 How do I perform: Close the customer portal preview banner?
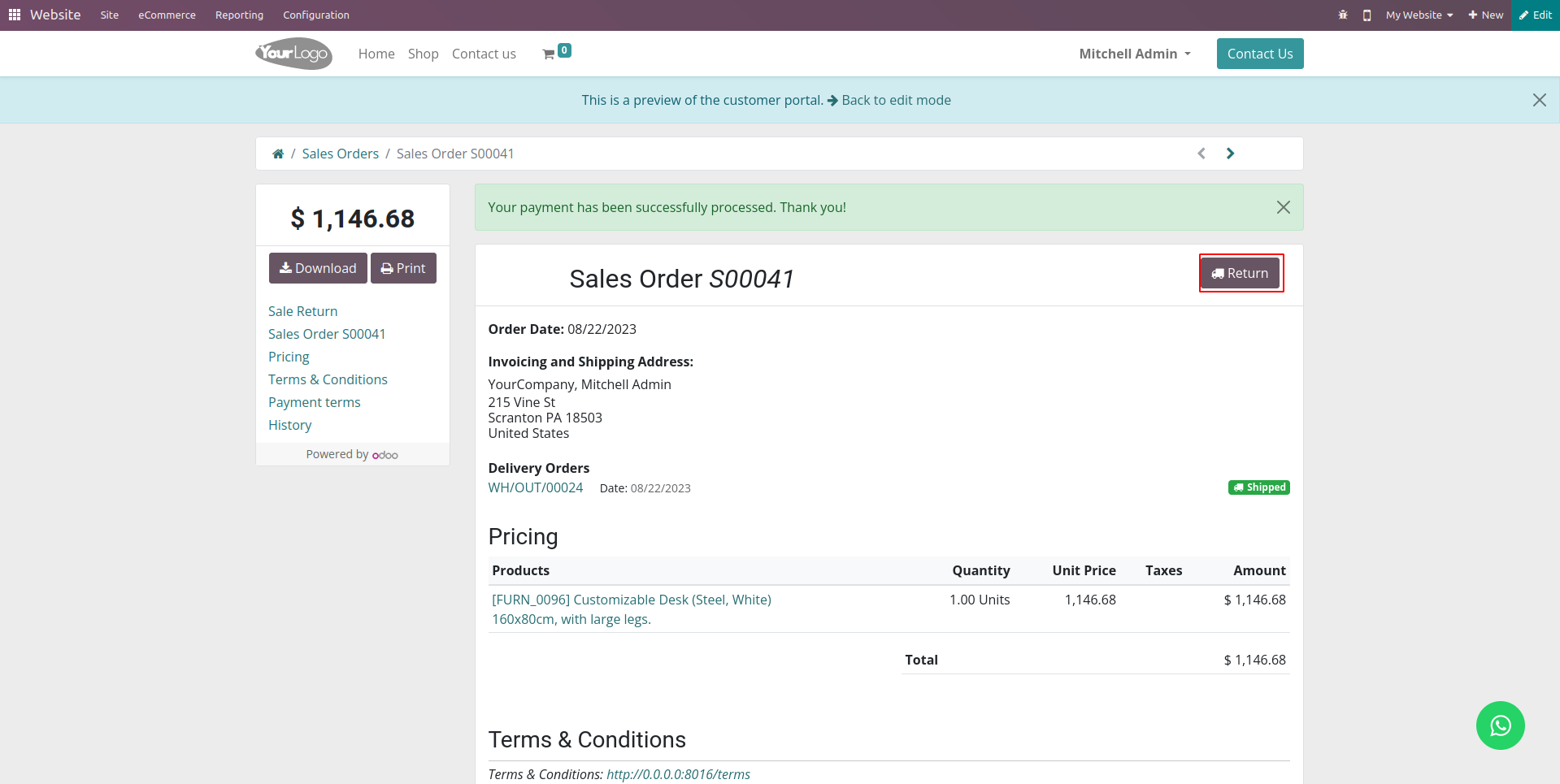(x=1539, y=100)
